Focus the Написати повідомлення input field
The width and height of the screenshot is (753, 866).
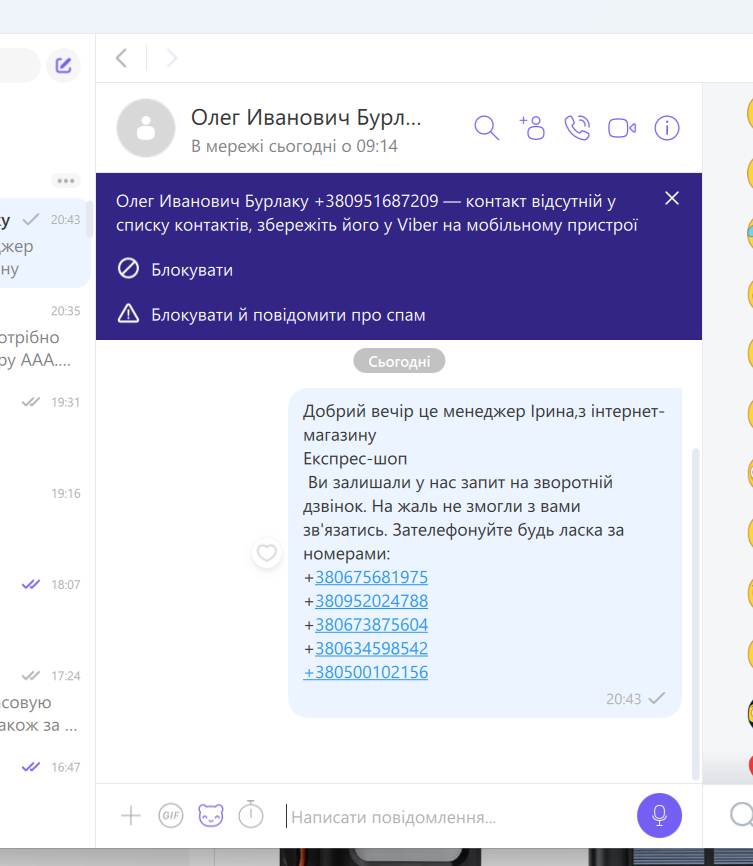(x=456, y=816)
